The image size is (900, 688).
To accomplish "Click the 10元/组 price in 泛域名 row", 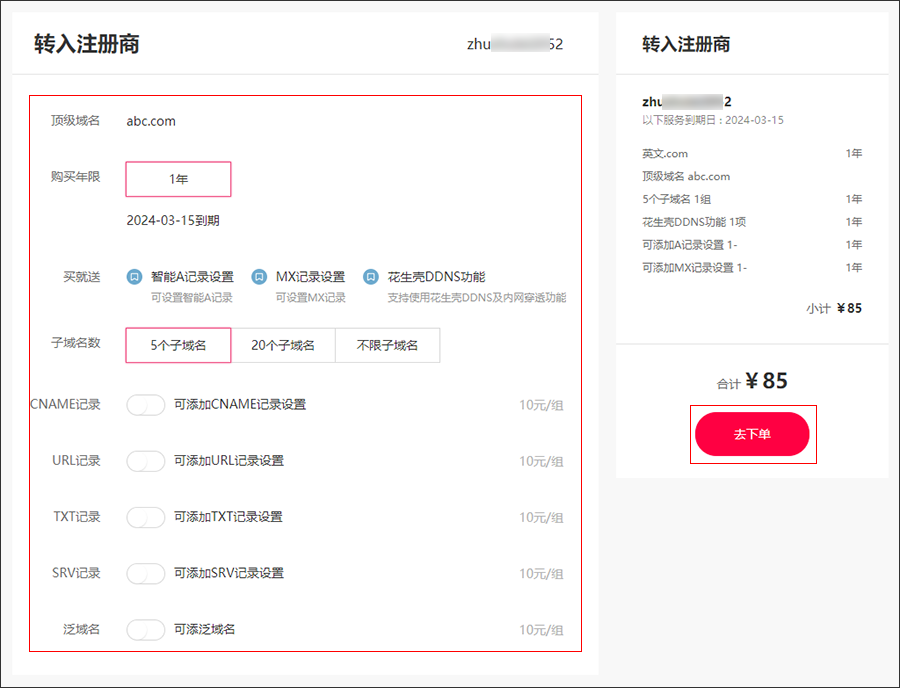I will click(x=541, y=630).
